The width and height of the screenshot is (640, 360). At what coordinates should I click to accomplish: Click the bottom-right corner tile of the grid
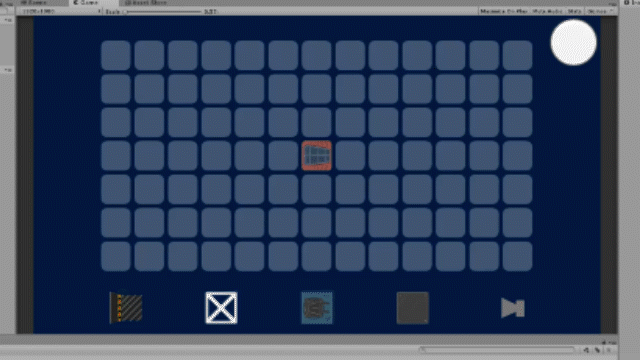click(517, 256)
